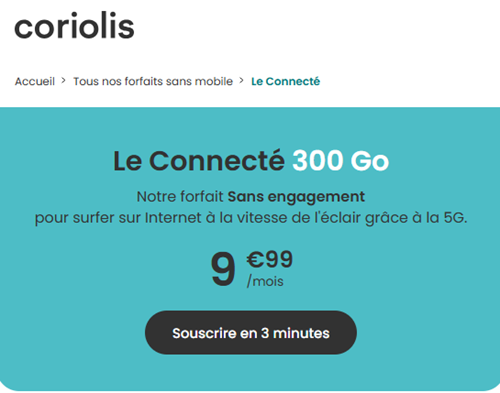Go to the Accueil breadcrumb link
The width and height of the screenshot is (500, 393).
(35, 81)
